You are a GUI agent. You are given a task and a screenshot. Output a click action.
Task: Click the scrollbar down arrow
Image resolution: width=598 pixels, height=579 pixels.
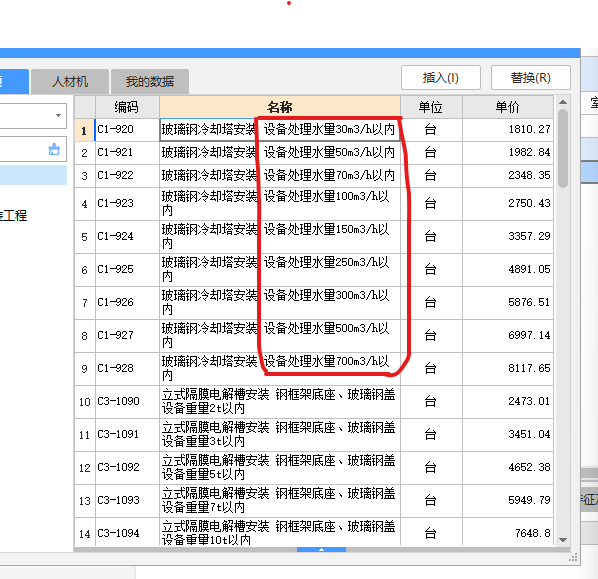point(563,540)
